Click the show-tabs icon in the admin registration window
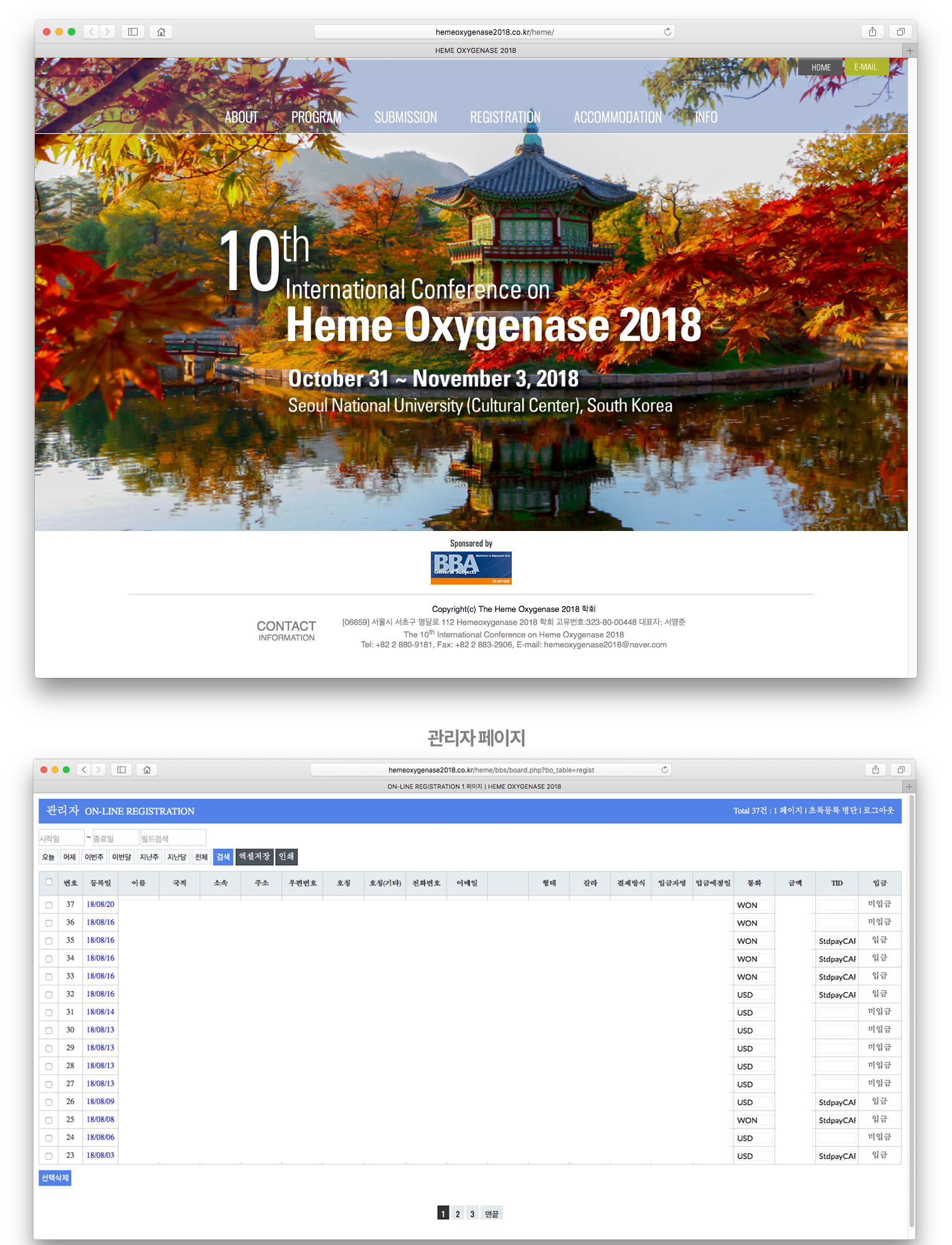The image size is (952, 1245). coord(900,770)
